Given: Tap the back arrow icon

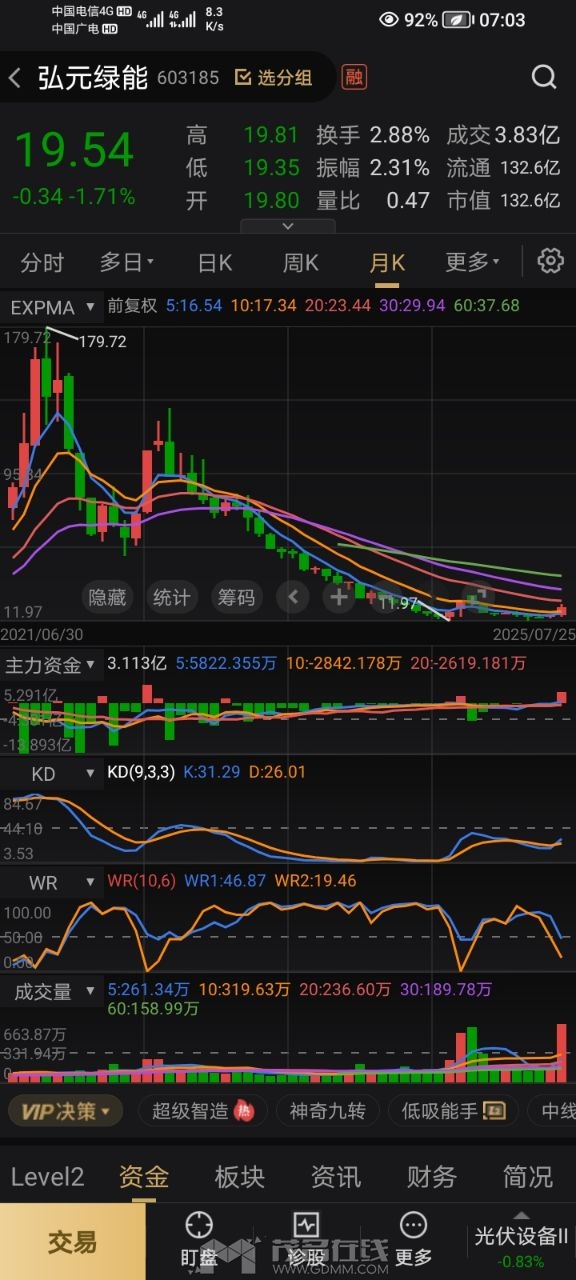Looking at the screenshot, I should (15, 78).
